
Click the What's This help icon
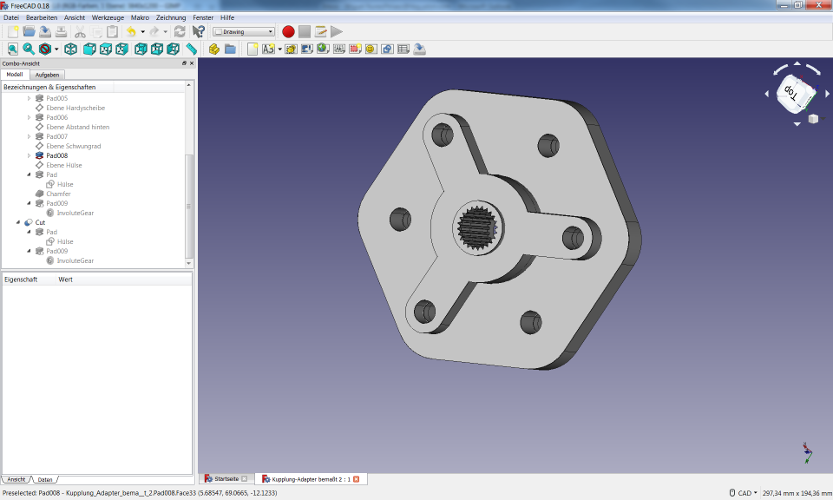(x=198, y=32)
